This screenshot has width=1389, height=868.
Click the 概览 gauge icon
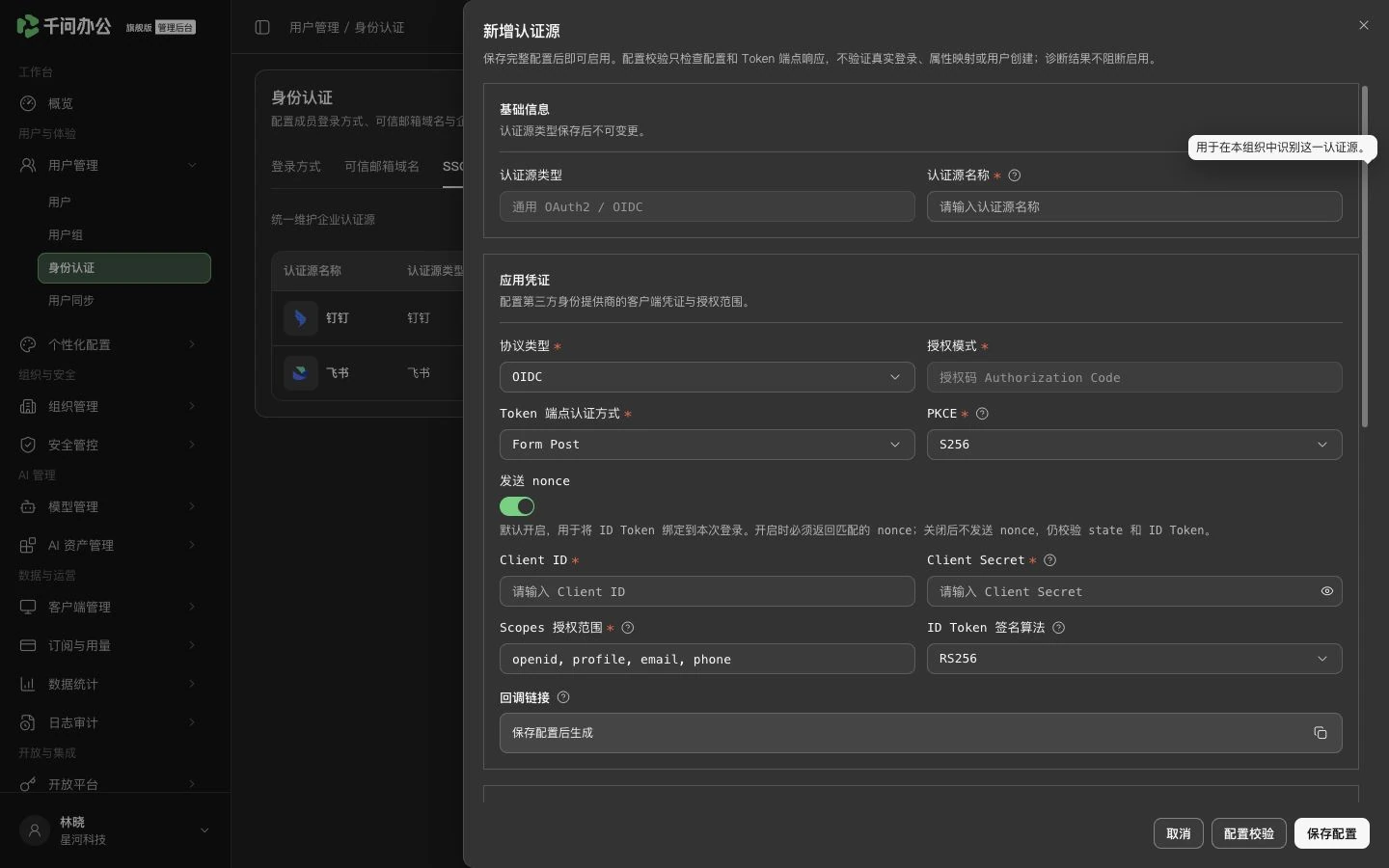pos(28,103)
